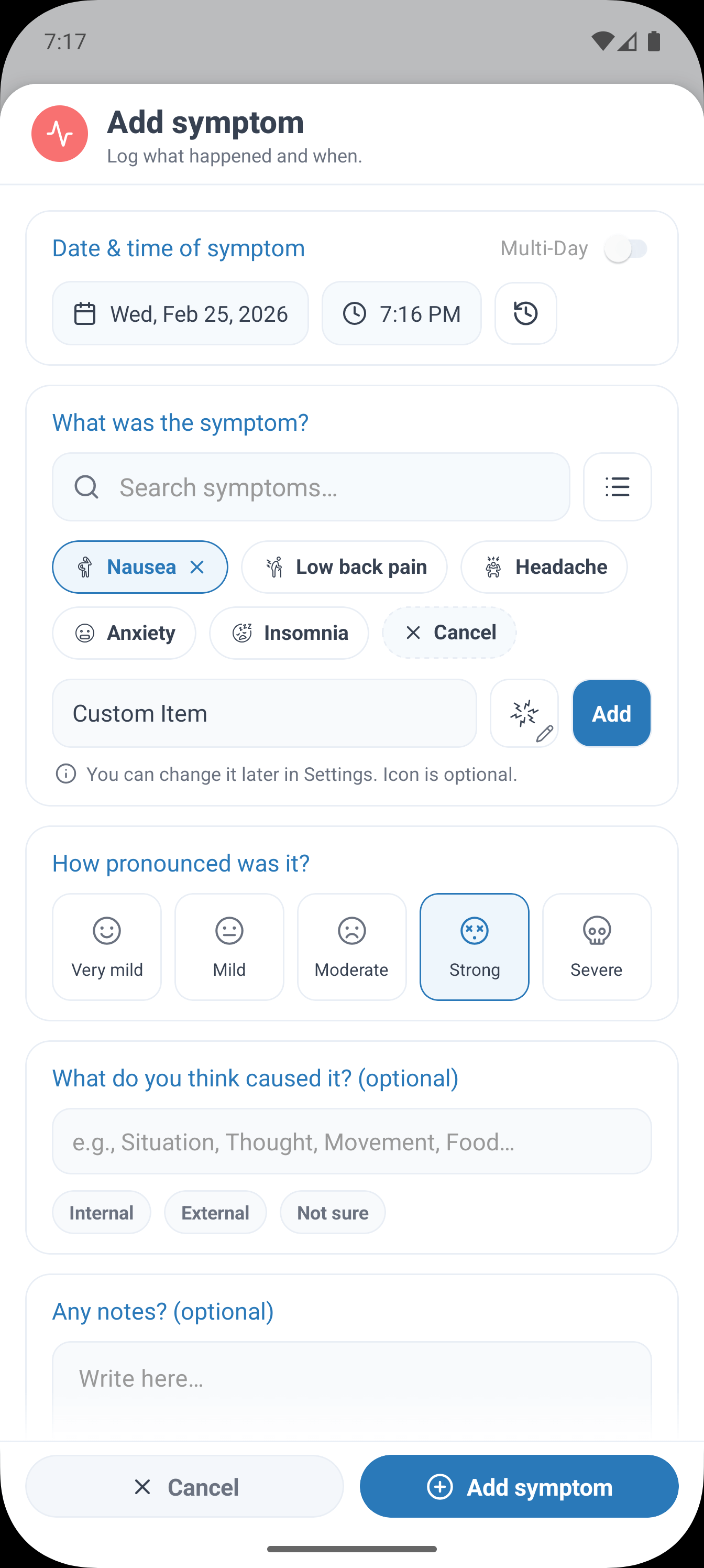Click the info icon below Custom Item
The image size is (704, 1568).
pyautogui.click(x=65, y=774)
